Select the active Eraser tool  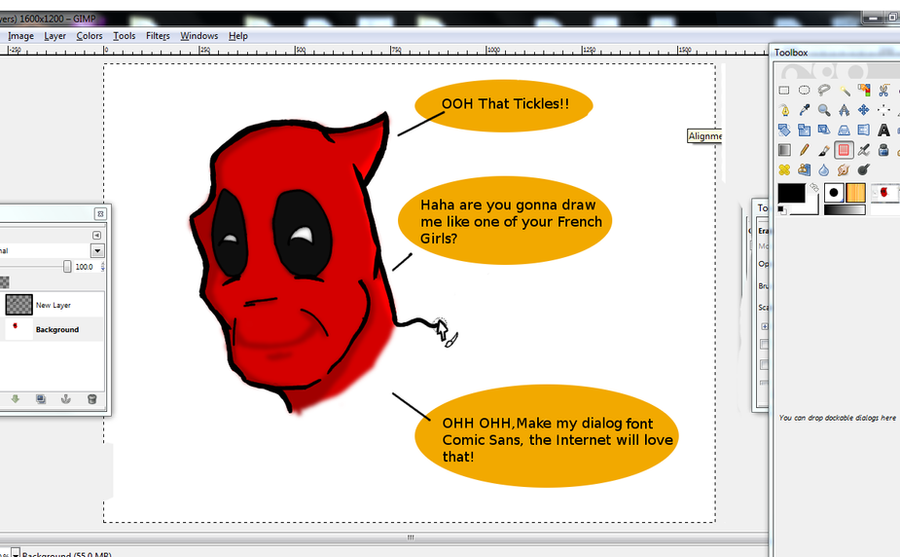tap(844, 150)
